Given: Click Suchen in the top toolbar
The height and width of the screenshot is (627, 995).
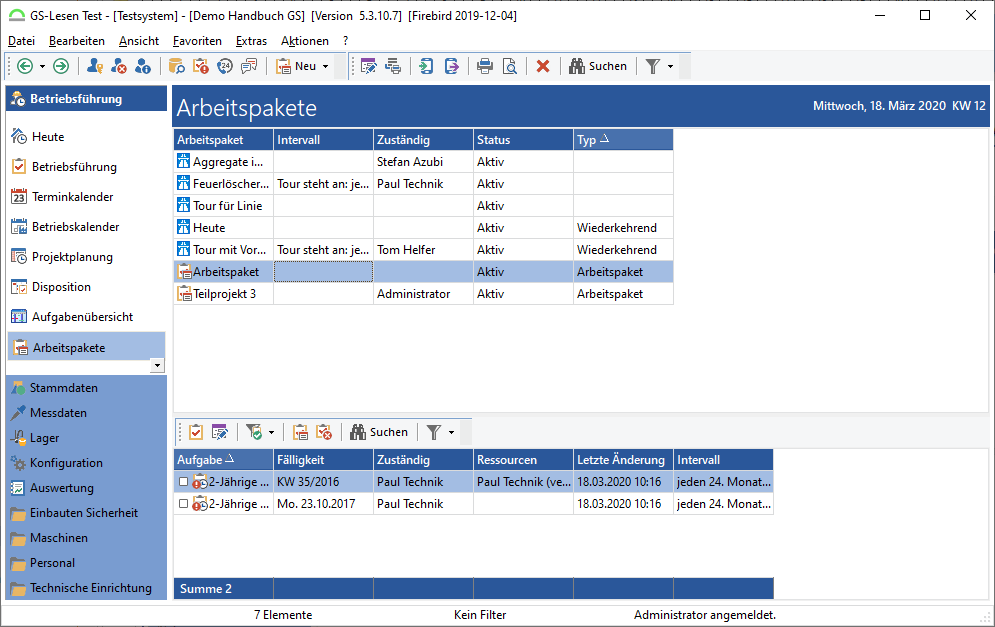Looking at the screenshot, I should click(598, 66).
